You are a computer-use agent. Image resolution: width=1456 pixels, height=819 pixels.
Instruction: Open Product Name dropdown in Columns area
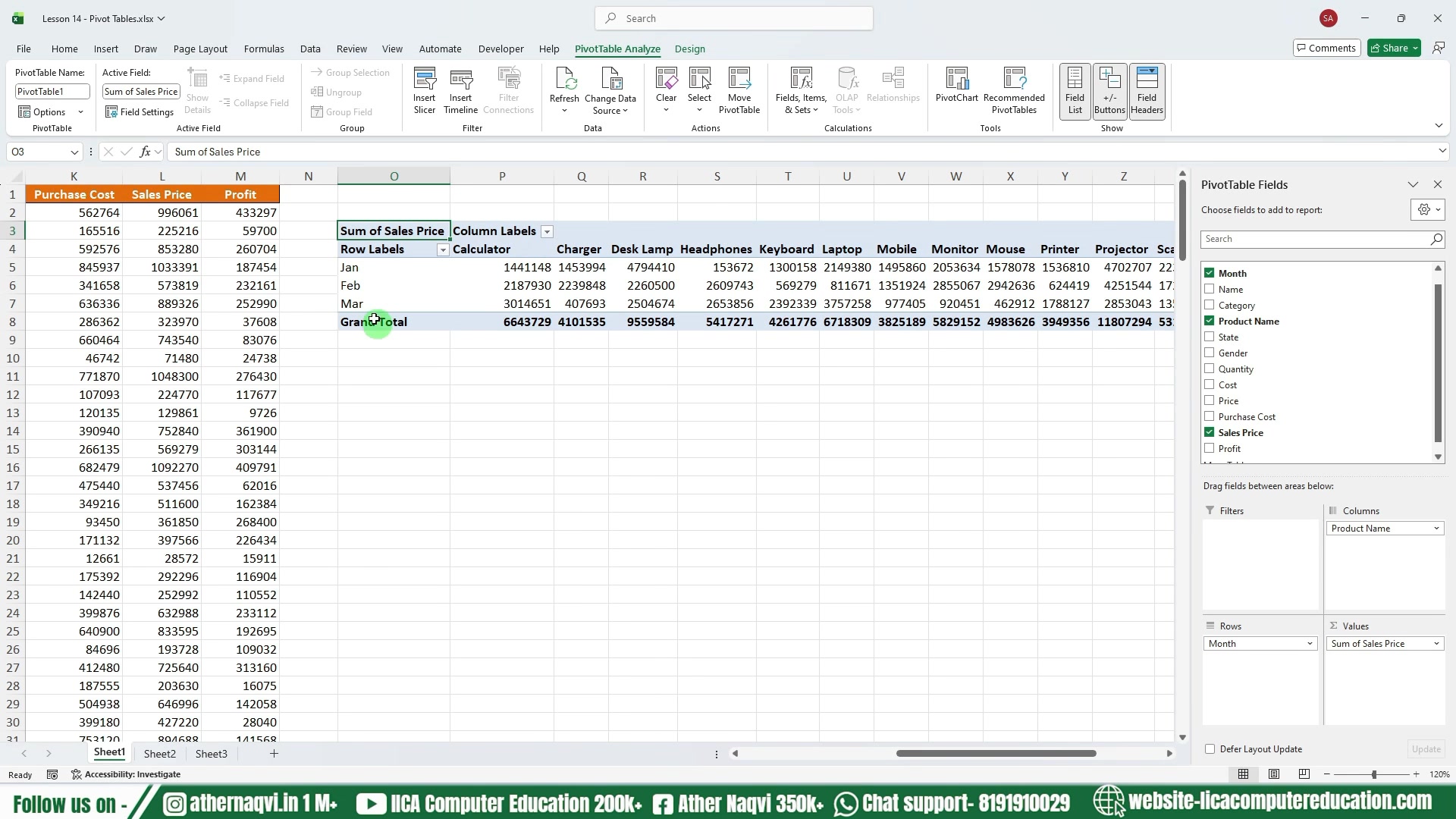pos(1436,529)
